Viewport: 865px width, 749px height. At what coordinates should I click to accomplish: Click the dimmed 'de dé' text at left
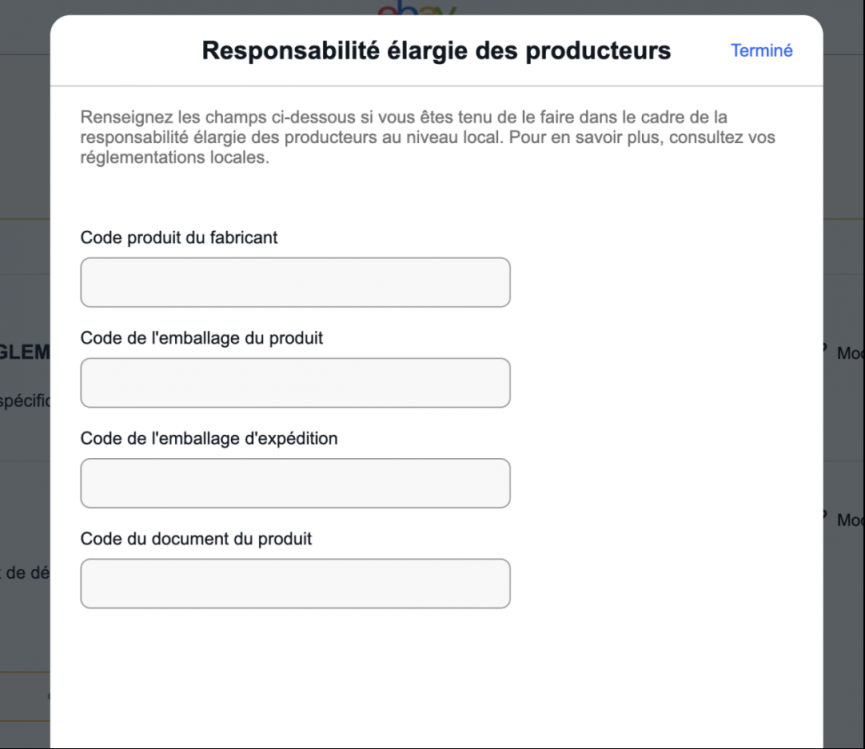pos(24,573)
